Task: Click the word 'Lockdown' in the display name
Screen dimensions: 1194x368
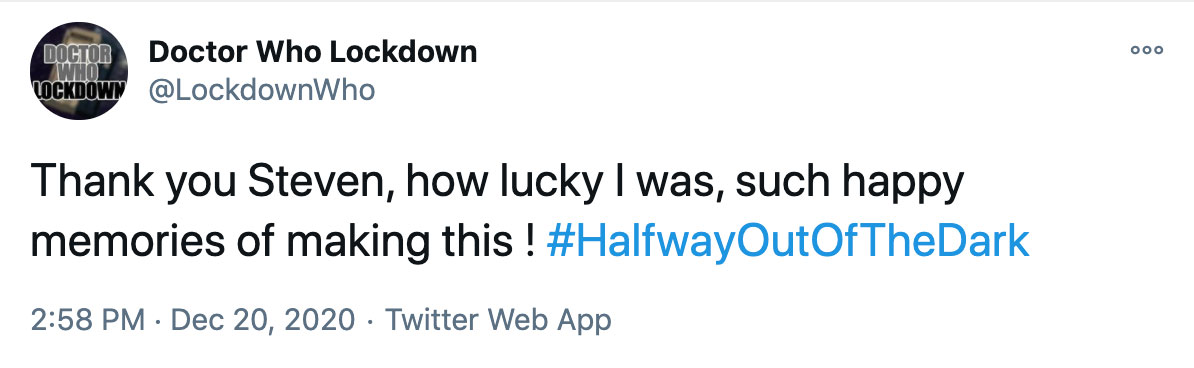Action: pyautogui.click(x=404, y=52)
